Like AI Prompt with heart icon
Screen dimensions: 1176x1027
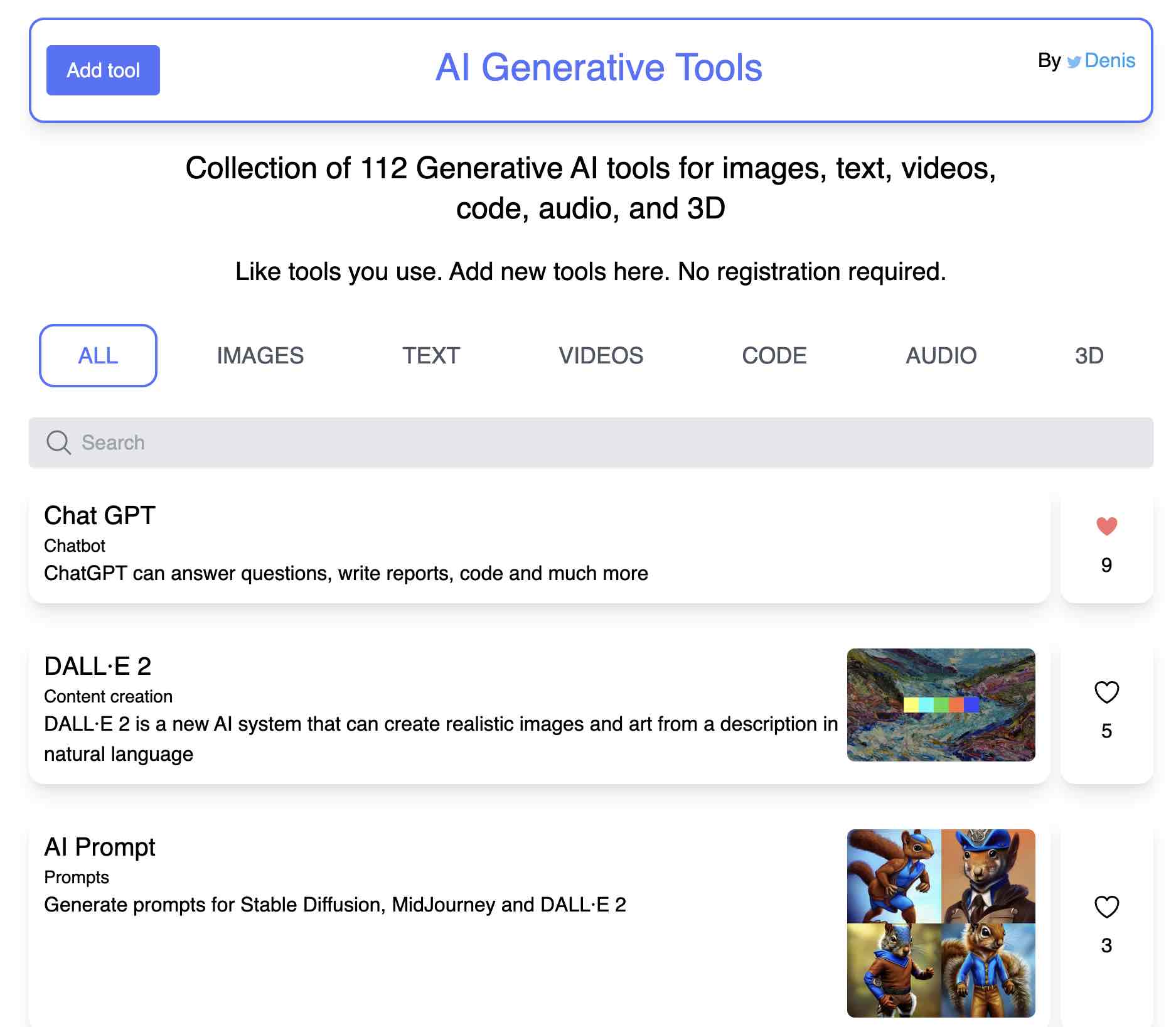[x=1106, y=907]
